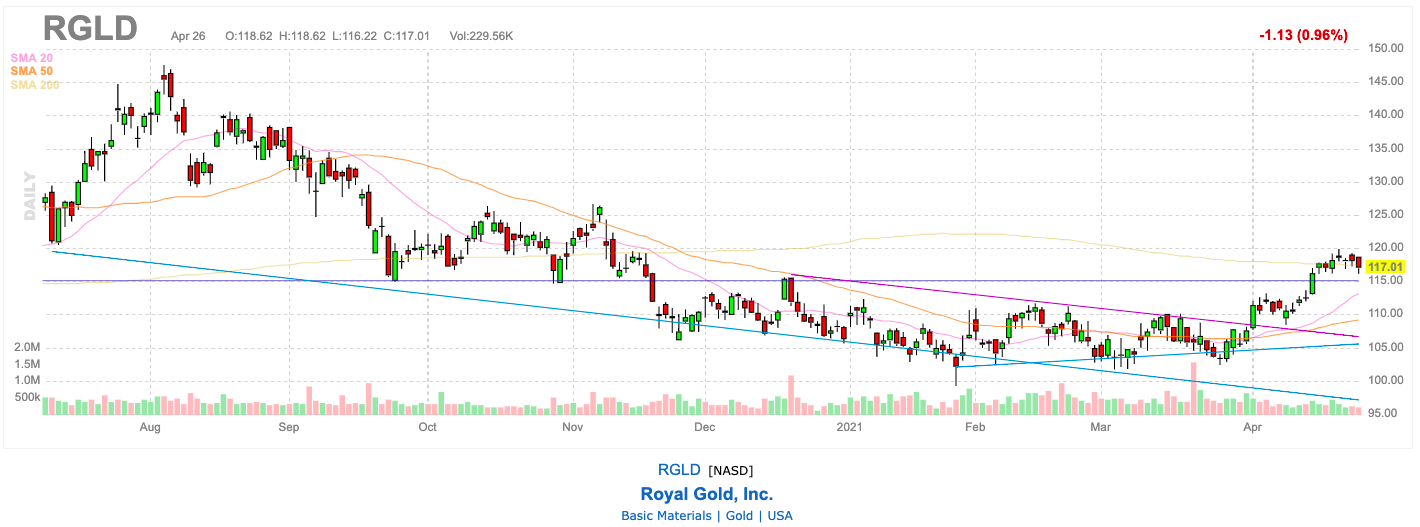Image resolution: width=1420 pixels, height=527 pixels.
Task: Click the yellow 117.01 last price tag
Action: pos(1384,267)
